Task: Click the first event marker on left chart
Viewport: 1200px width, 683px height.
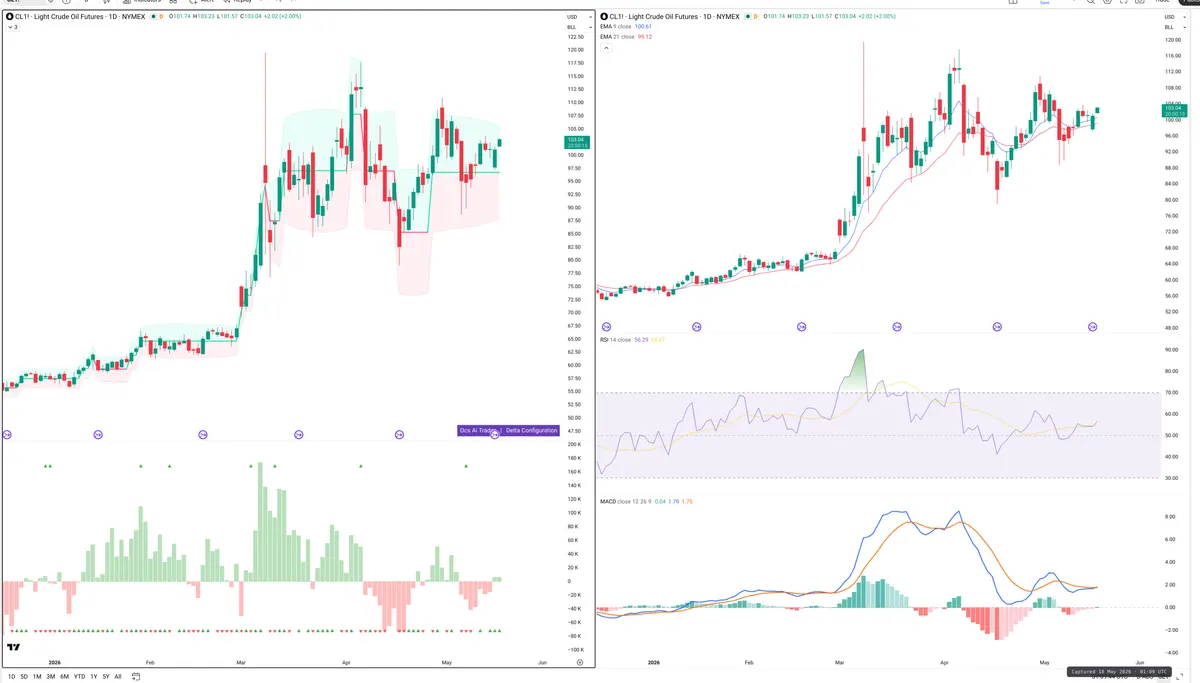Action: (7, 434)
